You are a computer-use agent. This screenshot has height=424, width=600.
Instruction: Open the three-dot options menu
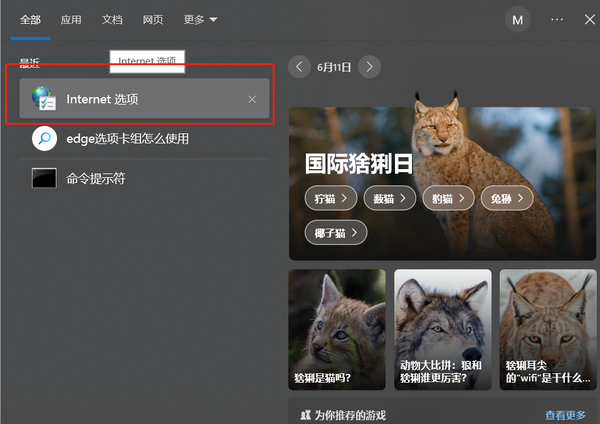click(557, 20)
